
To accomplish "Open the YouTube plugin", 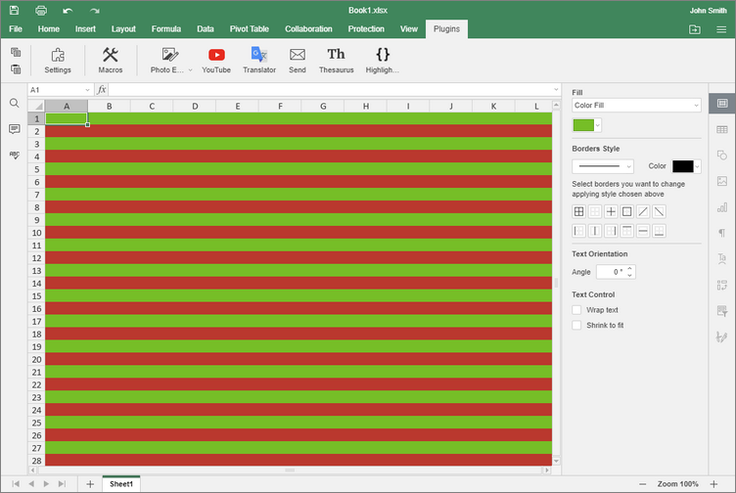I will pos(216,61).
